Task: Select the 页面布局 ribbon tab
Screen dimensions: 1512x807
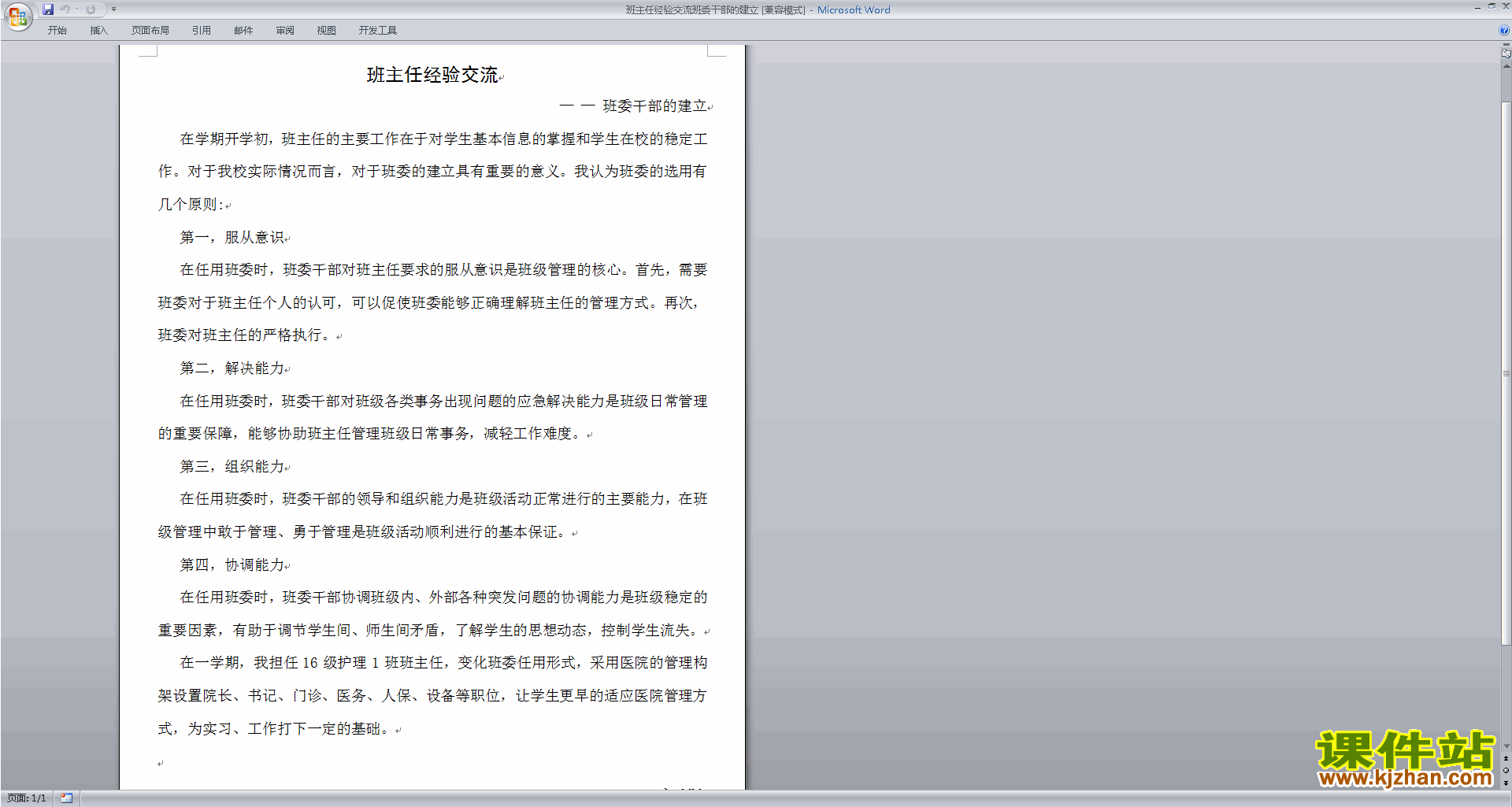Action: coord(150,31)
